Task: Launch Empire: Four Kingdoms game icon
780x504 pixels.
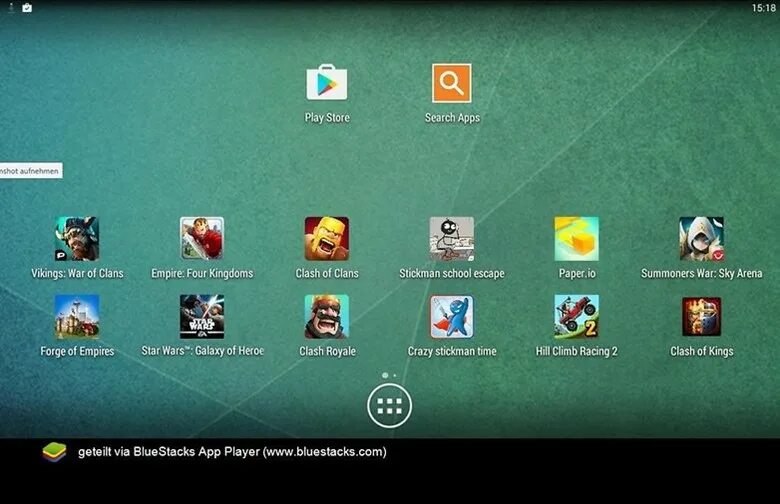Action: (202, 238)
